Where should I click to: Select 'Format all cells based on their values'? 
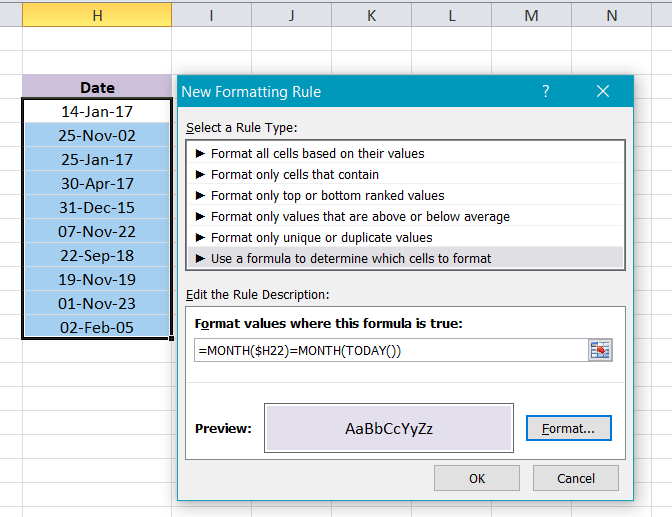(317, 154)
